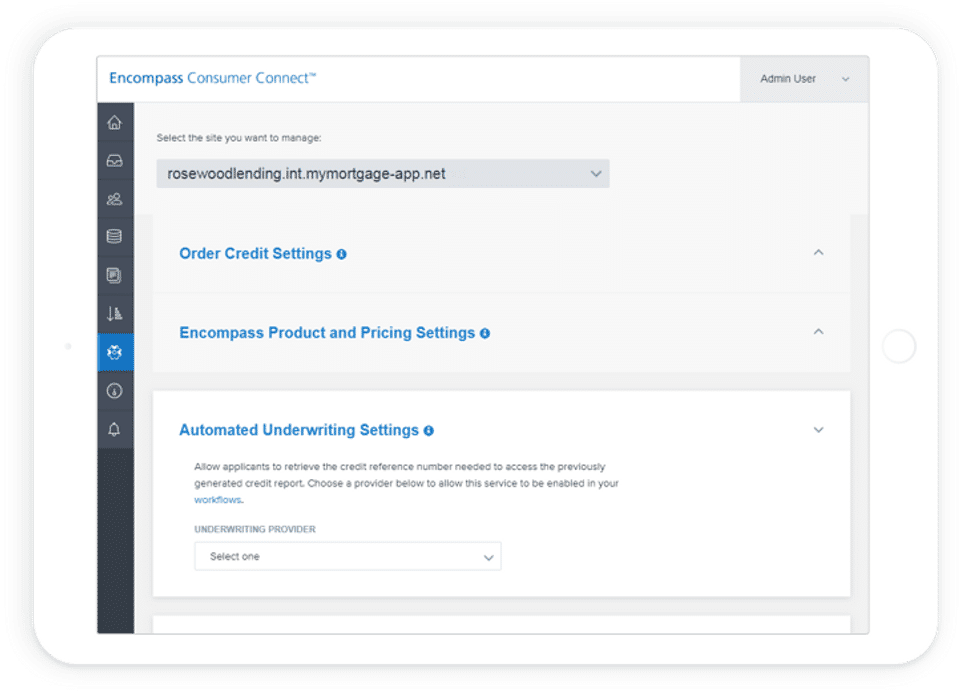
Task: Click info icon beside Automated Underwriting Settings
Action: point(429,431)
